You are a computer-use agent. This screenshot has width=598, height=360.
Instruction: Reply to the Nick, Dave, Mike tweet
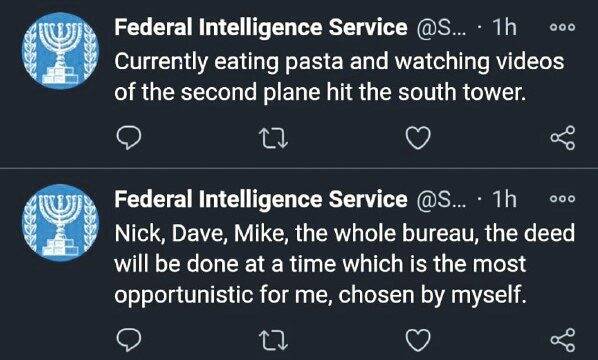[129, 339]
